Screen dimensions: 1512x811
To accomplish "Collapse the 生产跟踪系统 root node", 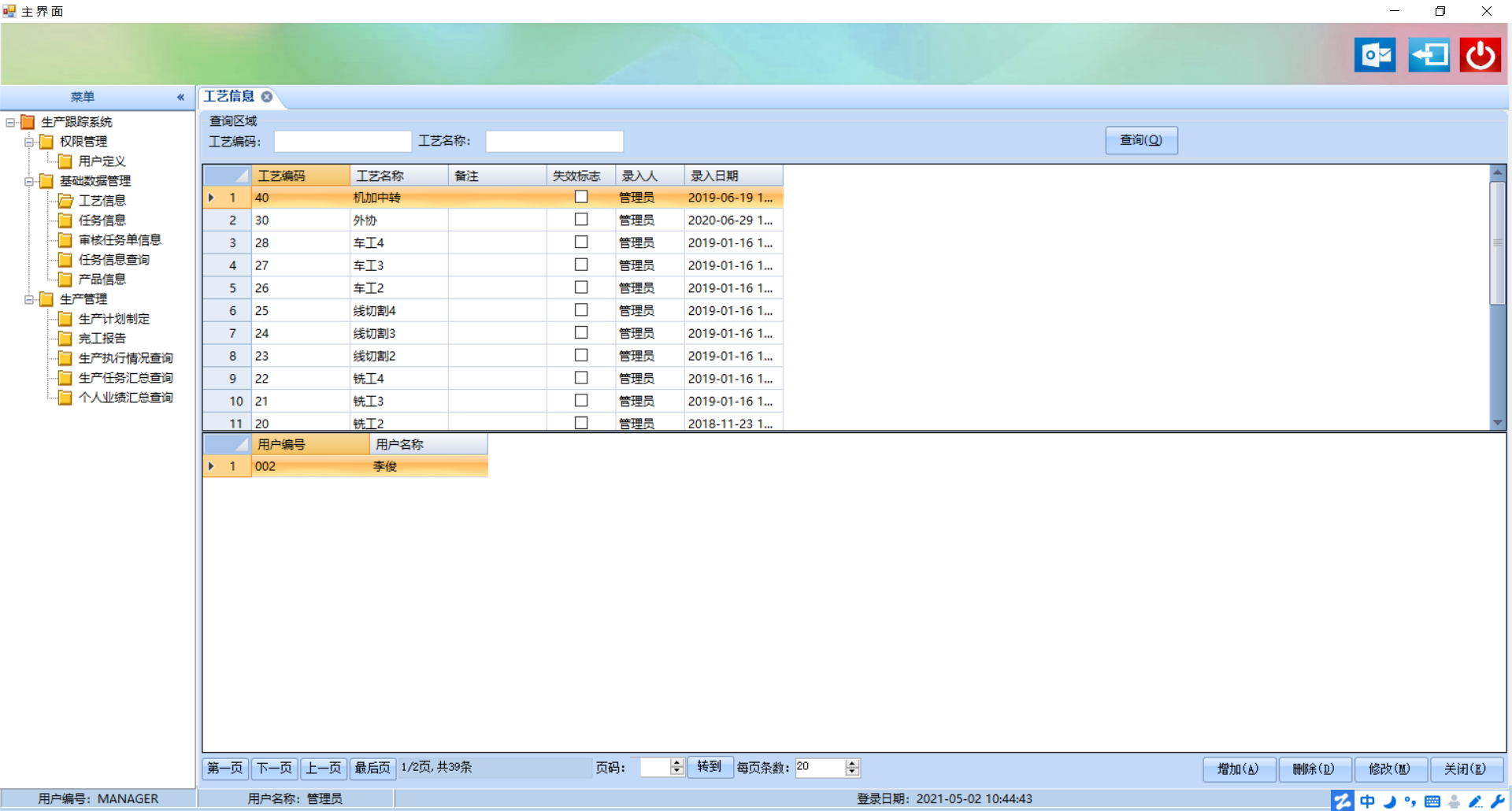I will click(10, 122).
